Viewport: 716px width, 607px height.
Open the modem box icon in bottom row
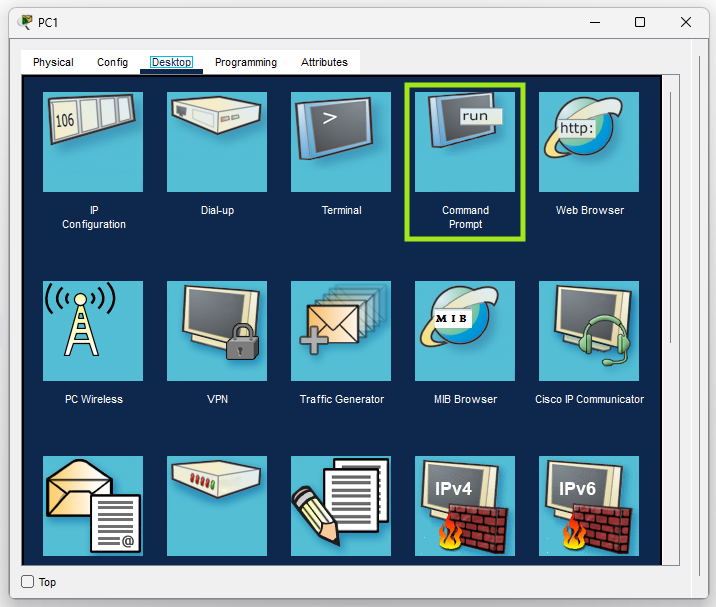pos(217,506)
